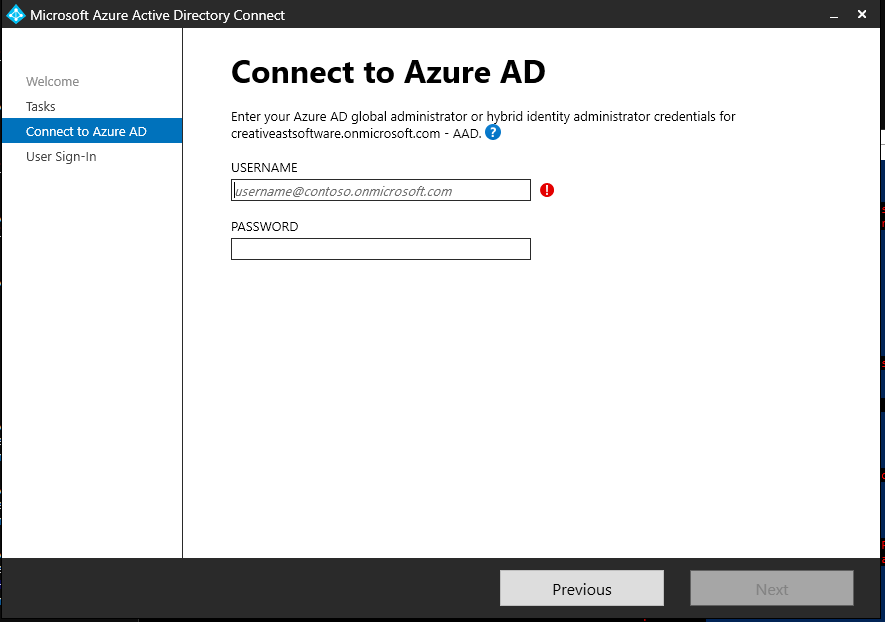Click the PASSWORD field label
The height and width of the screenshot is (622, 885).
pyautogui.click(x=264, y=227)
